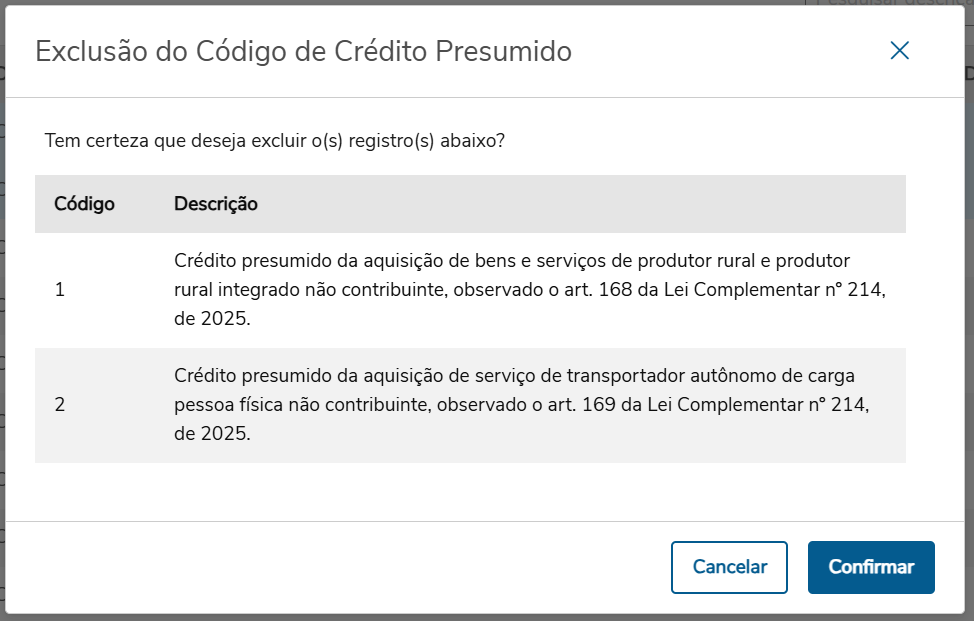The width and height of the screenshot is (974, 621).
Task: Click the Código column header
Action: (84, 204)
